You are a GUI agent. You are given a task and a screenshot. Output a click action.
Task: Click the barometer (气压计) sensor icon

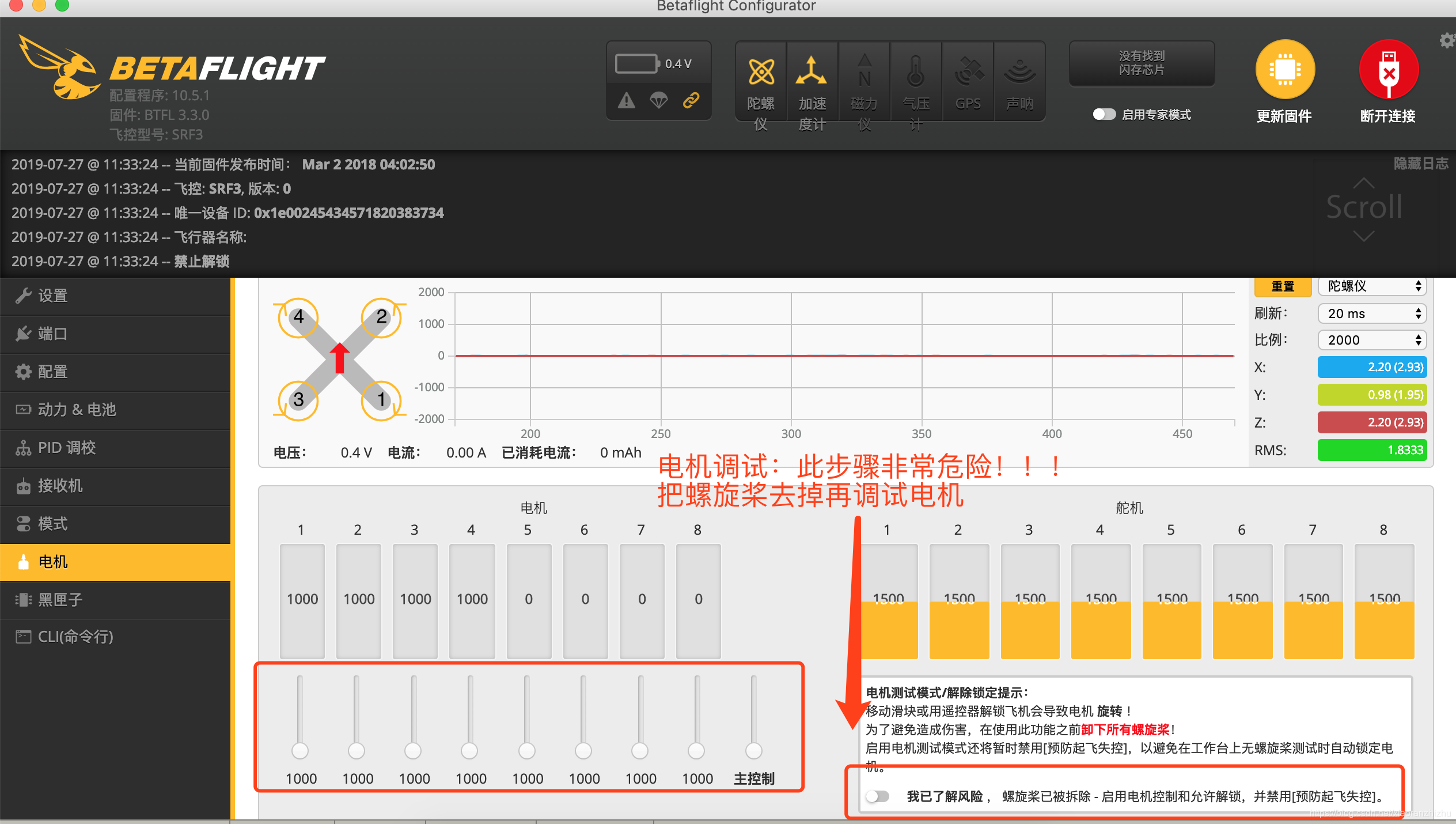coord(916,73)
